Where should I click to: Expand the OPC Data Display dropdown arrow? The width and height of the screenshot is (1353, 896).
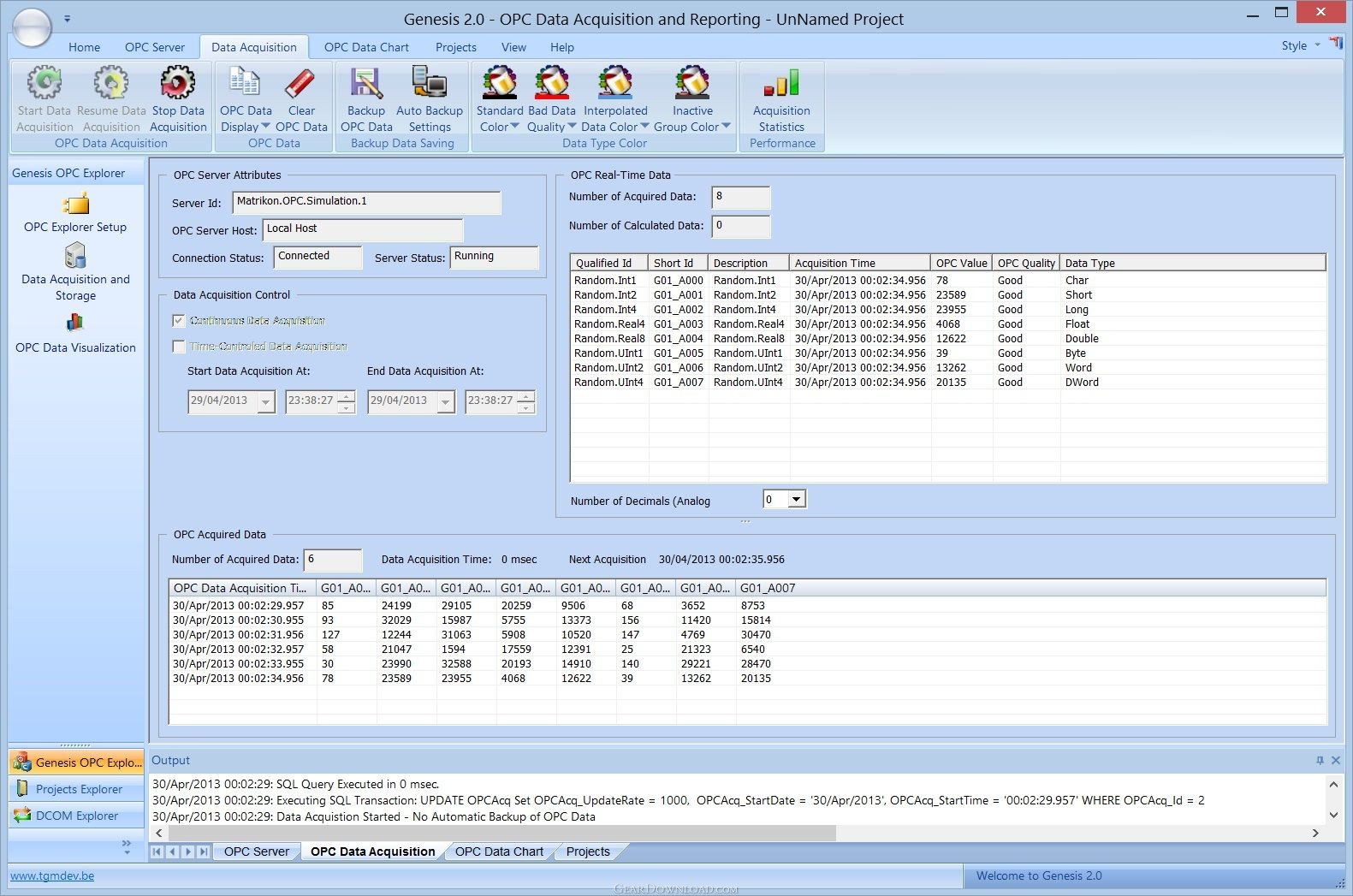pos(265,127)
